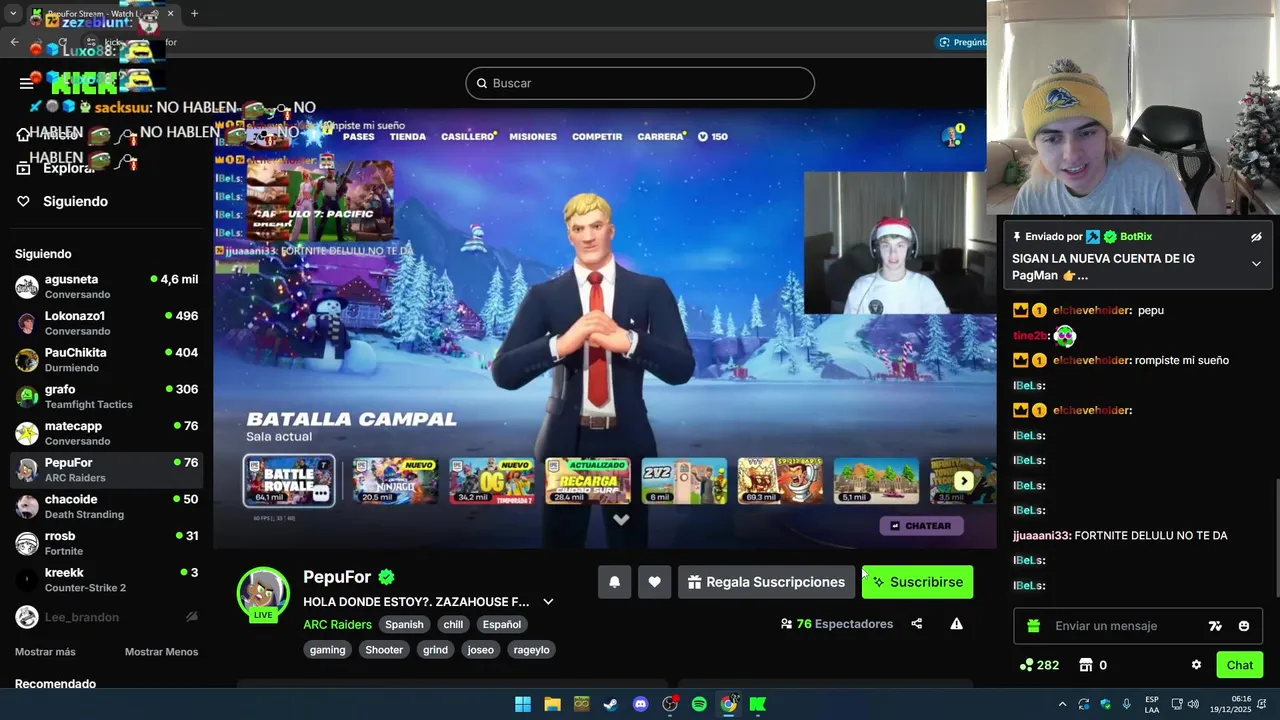Click the Windows Security shield tray icon
The height and width of the screenshot is (720, 1280).
(1105, 704)
